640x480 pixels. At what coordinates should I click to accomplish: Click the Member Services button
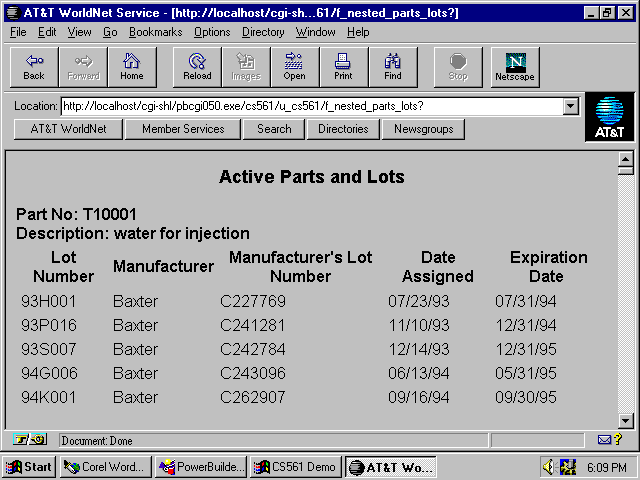point(183,129)
